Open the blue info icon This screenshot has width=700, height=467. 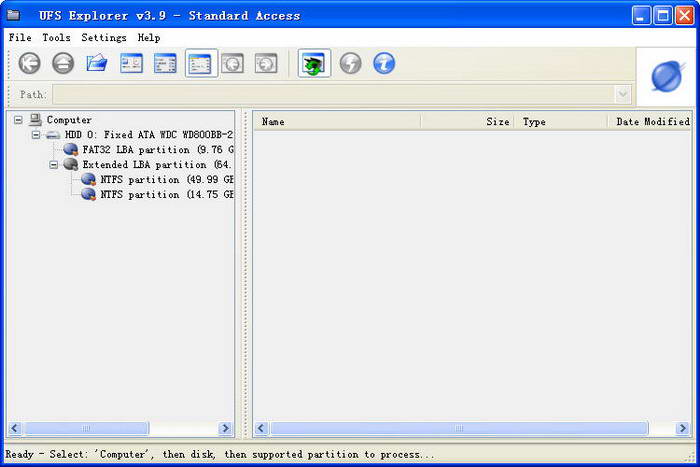click(384, 63)
